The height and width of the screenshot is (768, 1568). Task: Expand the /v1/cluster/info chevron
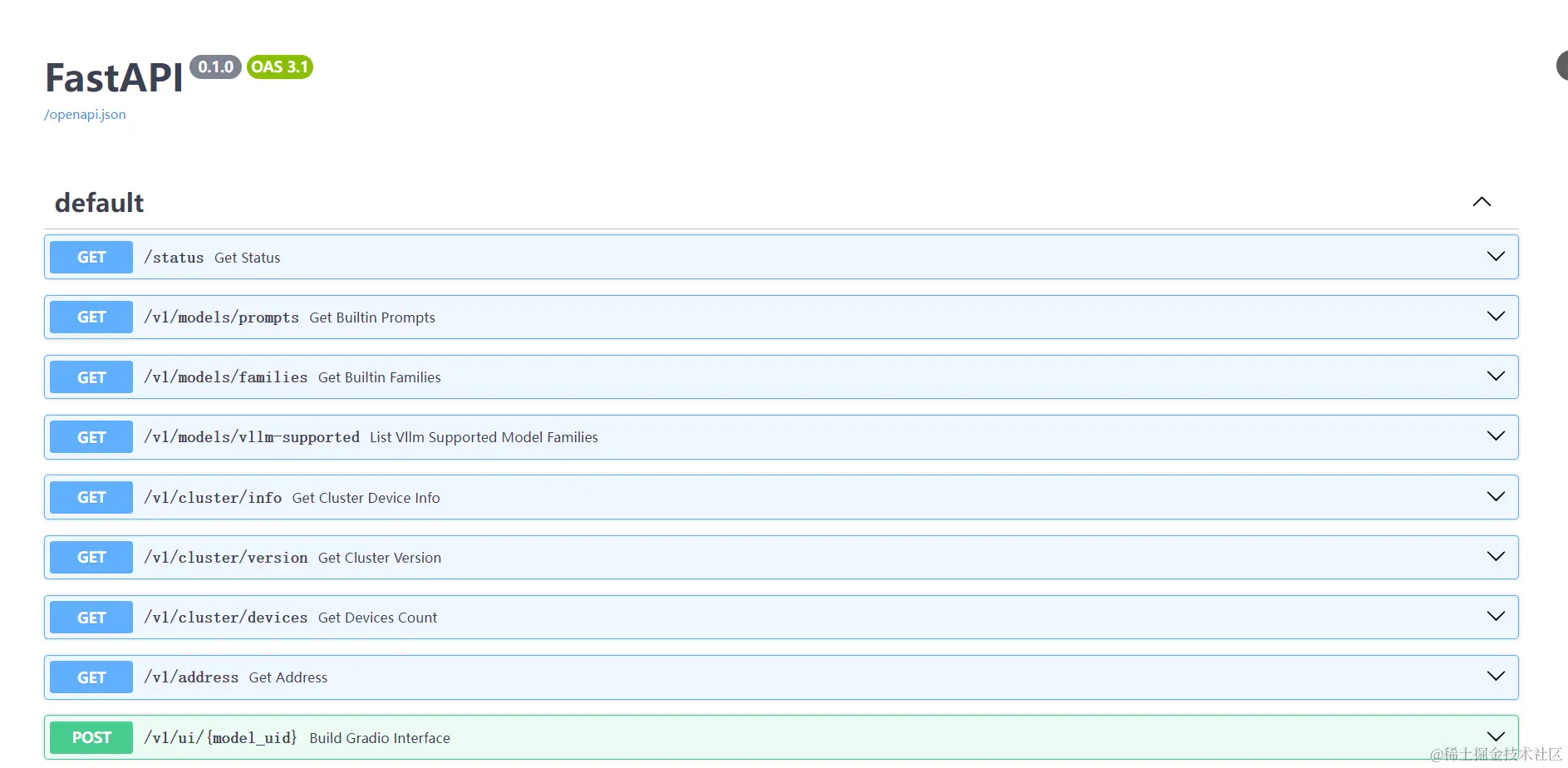1496,497
